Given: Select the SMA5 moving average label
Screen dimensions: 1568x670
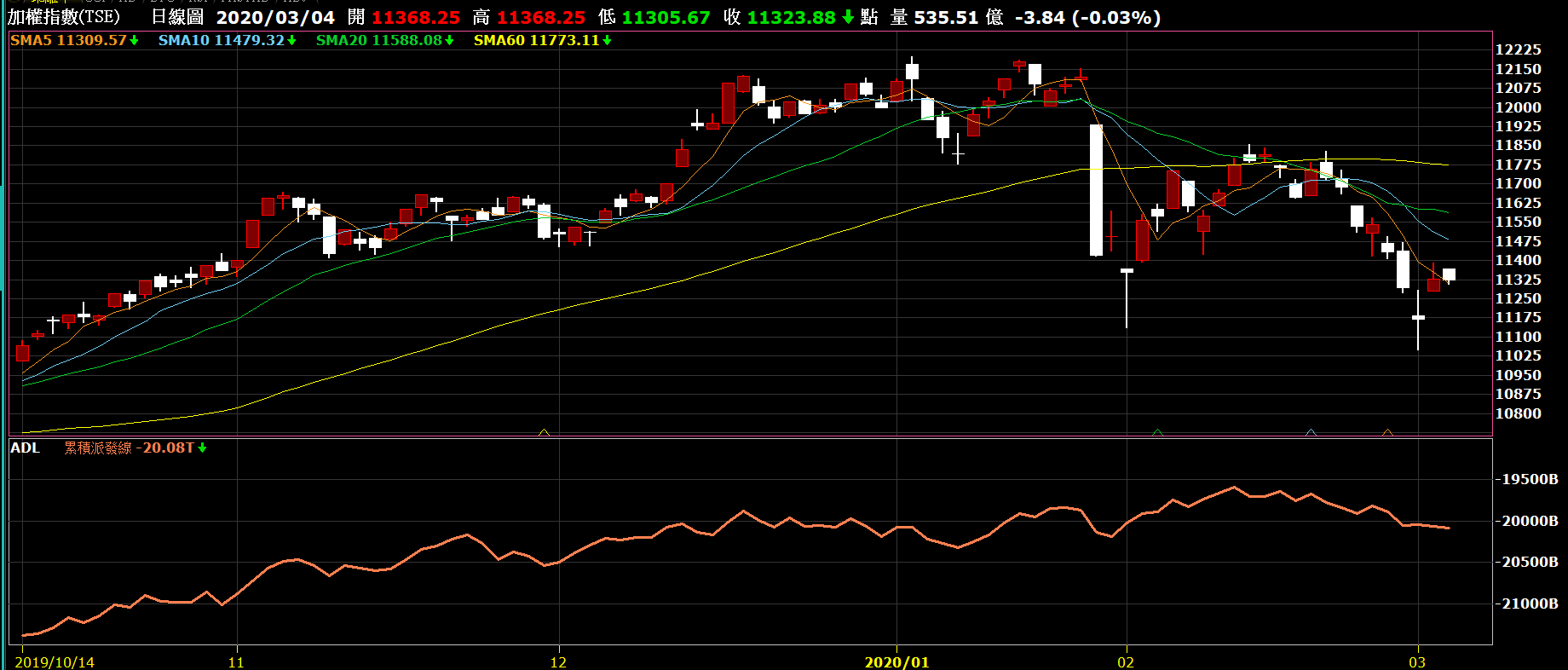Looking at the screenshot, I should click(31, 41).
